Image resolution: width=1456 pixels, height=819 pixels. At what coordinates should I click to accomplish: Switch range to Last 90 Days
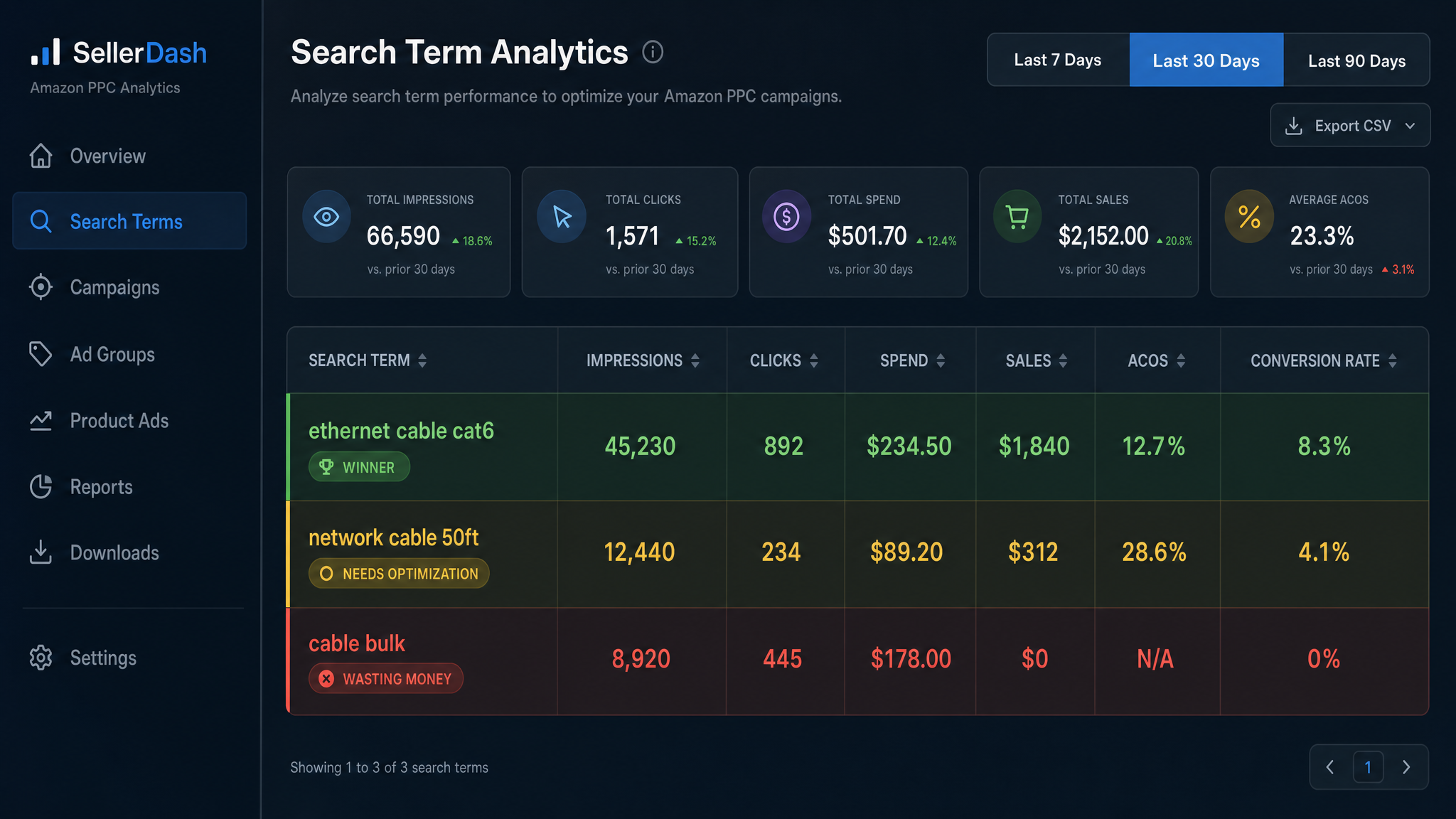pos(1356,60)
